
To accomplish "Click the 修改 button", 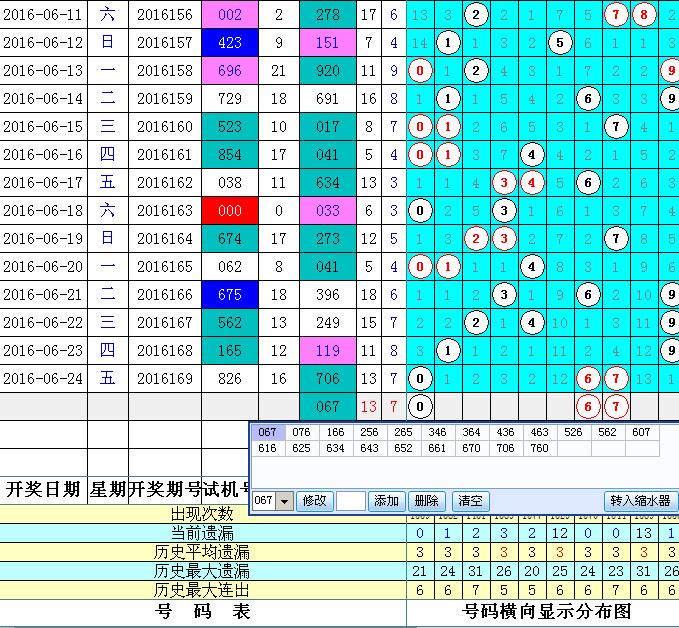I will (314, 501).
